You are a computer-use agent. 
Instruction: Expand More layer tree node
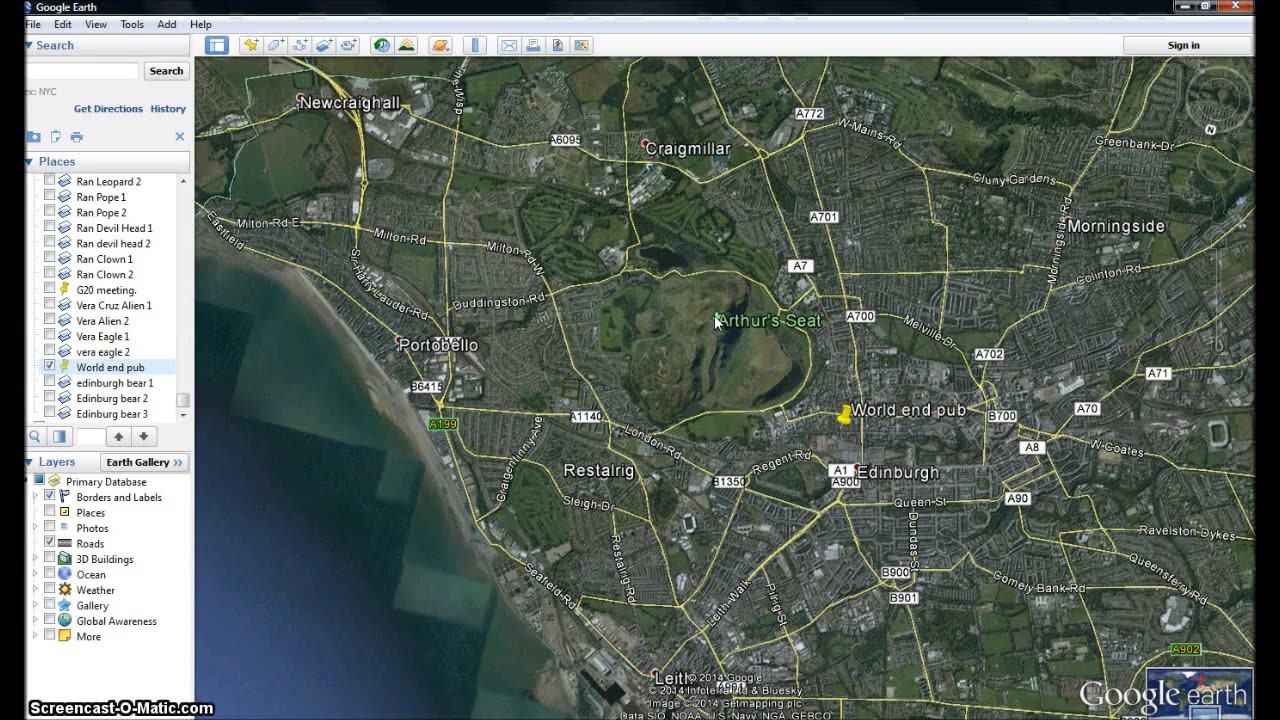coord(35,636)
